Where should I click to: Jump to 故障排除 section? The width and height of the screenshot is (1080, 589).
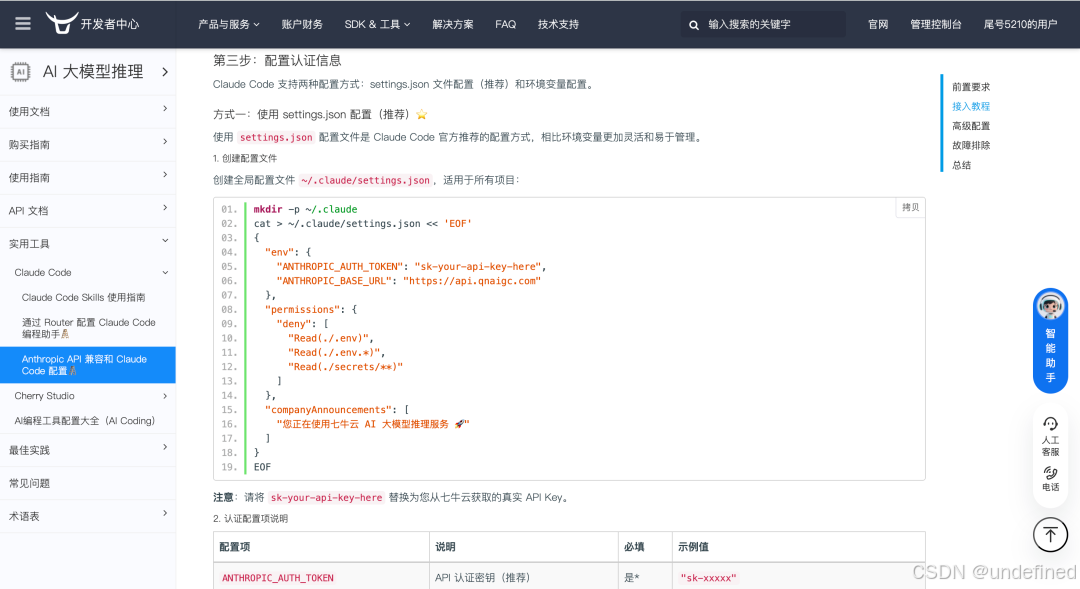click(x=970, y=145)
